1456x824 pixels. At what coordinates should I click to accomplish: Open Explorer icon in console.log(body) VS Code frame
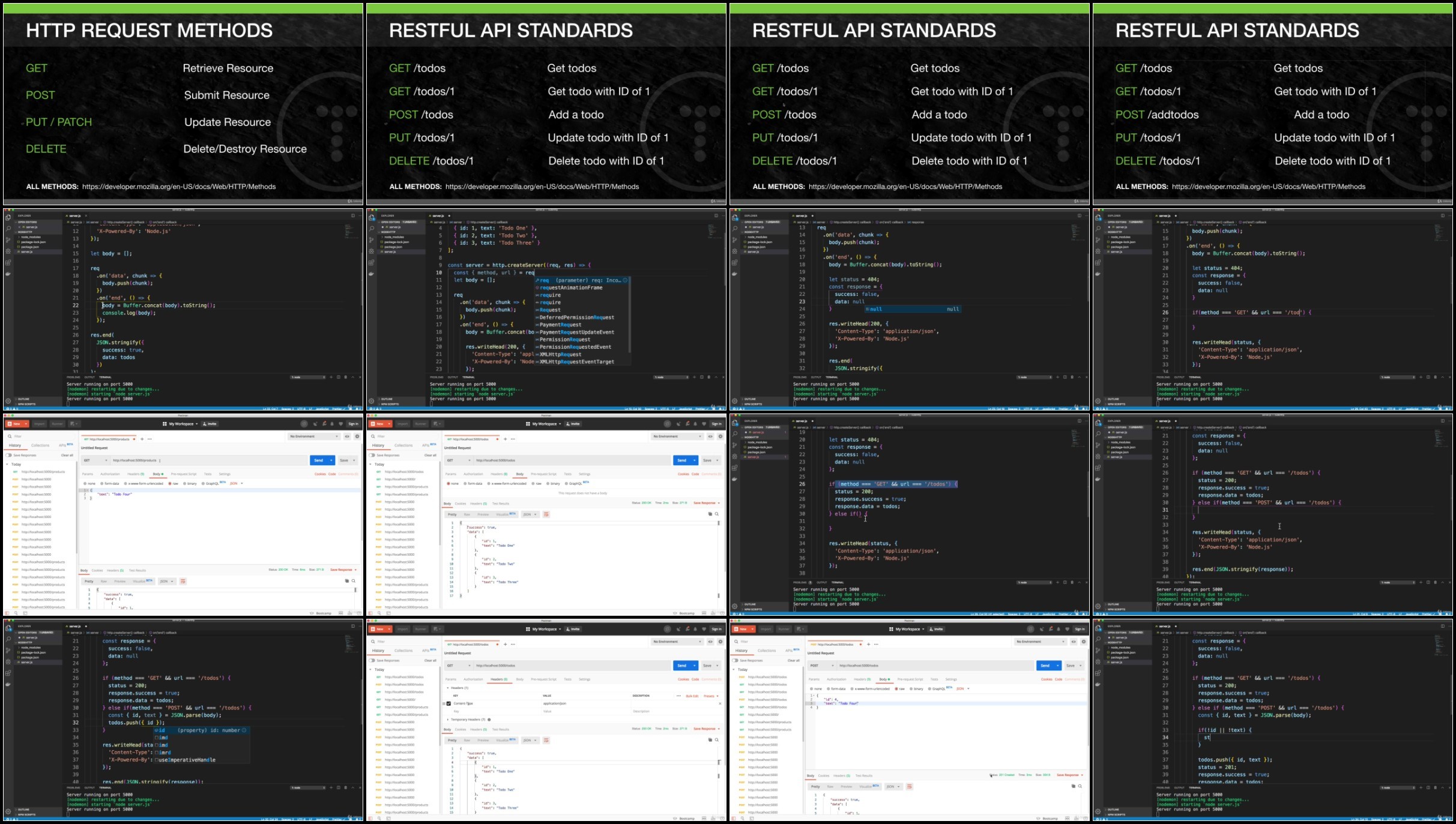8,217
